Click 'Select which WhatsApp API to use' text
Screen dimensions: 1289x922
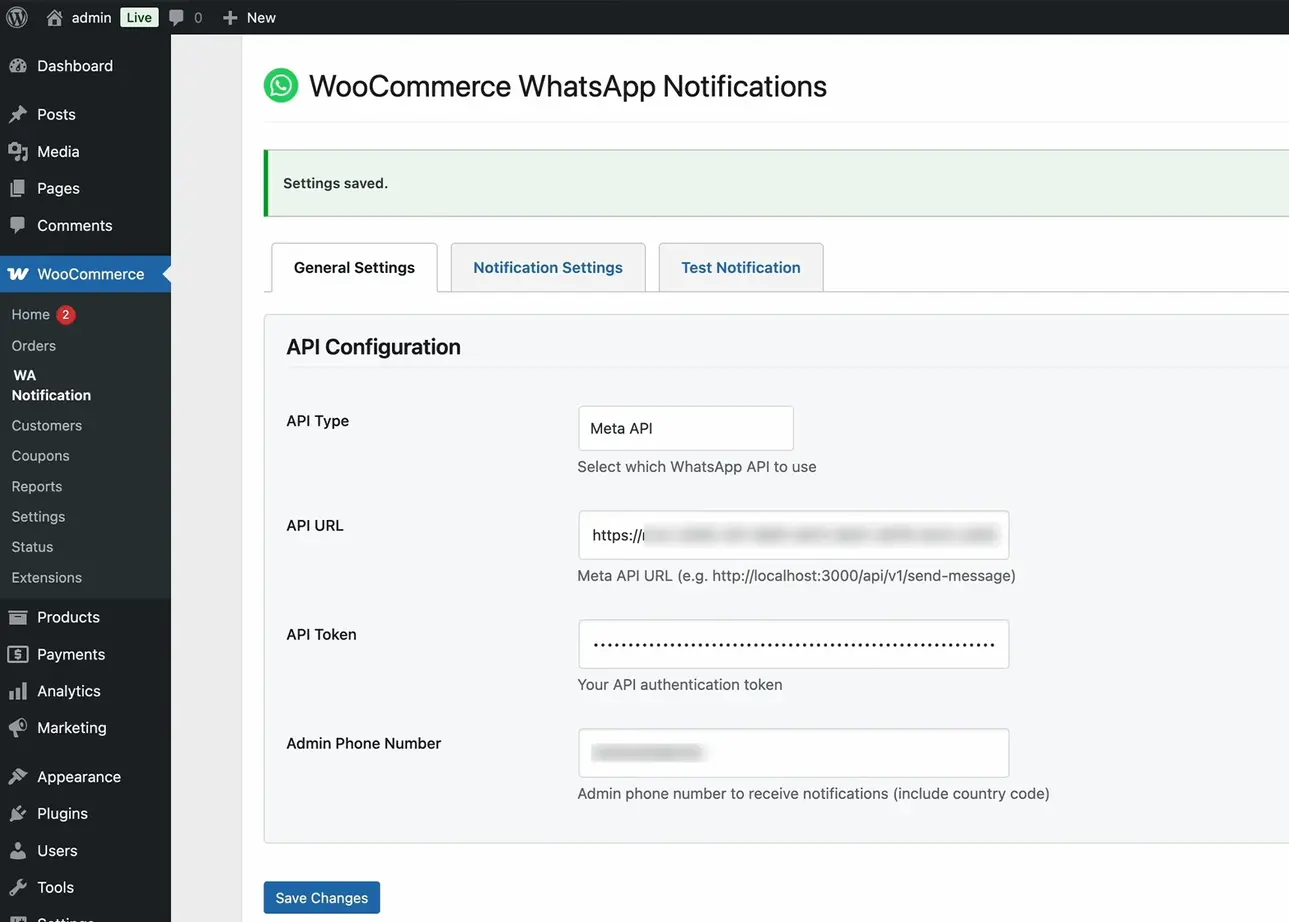click(697, 467)
